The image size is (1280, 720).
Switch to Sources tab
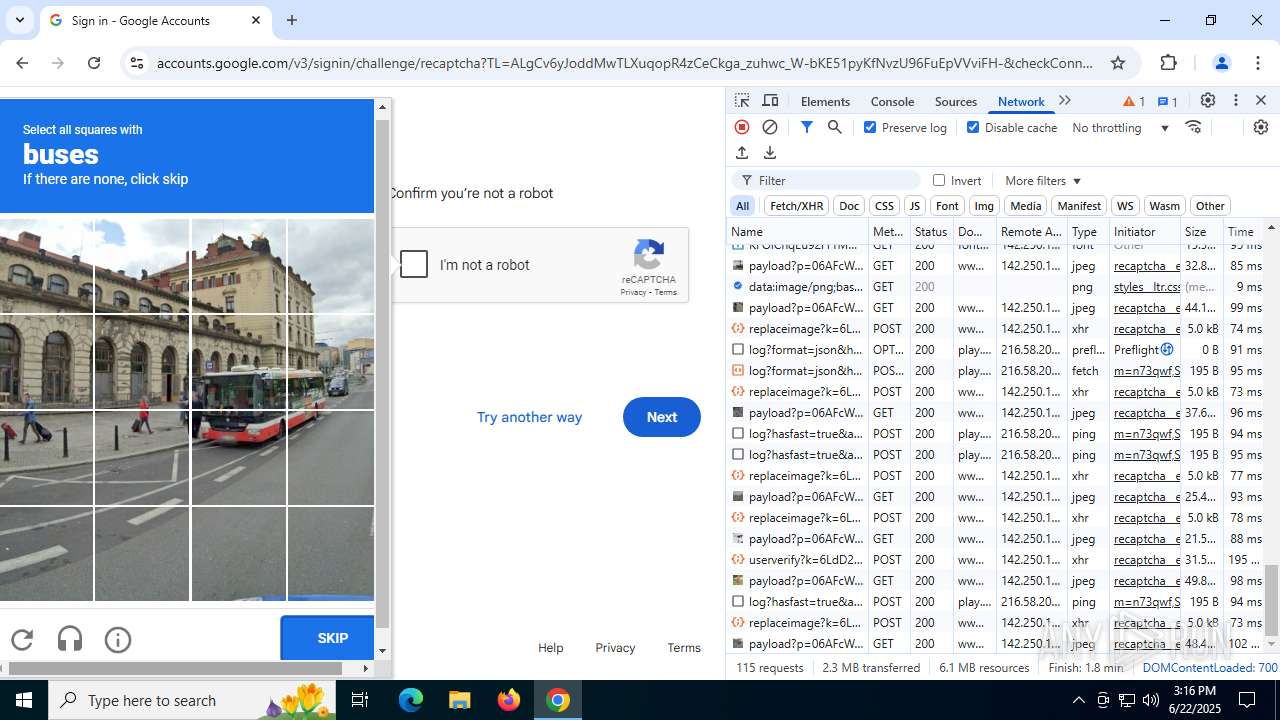pyautogui.click(x=955, y=101)
